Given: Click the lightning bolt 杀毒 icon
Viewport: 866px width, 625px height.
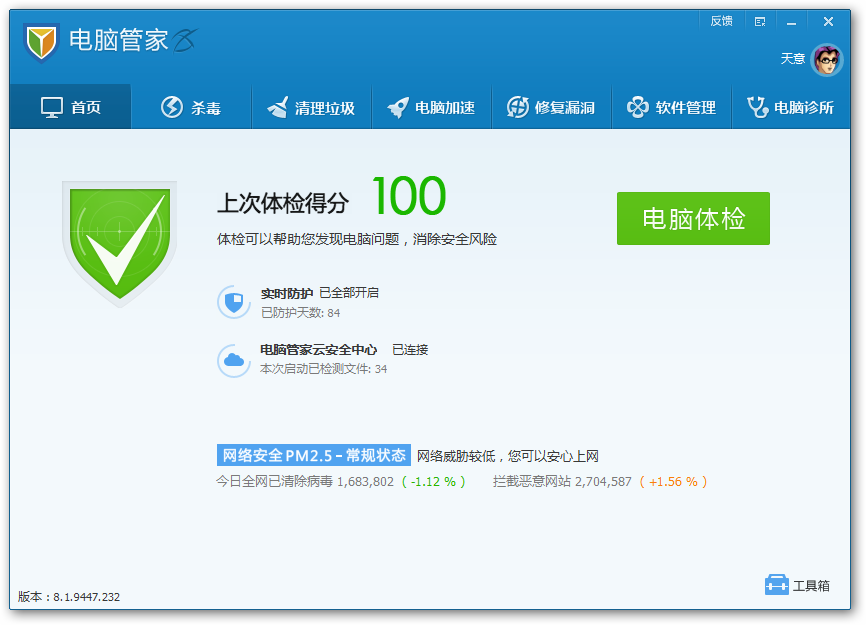Looking at the screenshot, I should [x=172, y=107].
